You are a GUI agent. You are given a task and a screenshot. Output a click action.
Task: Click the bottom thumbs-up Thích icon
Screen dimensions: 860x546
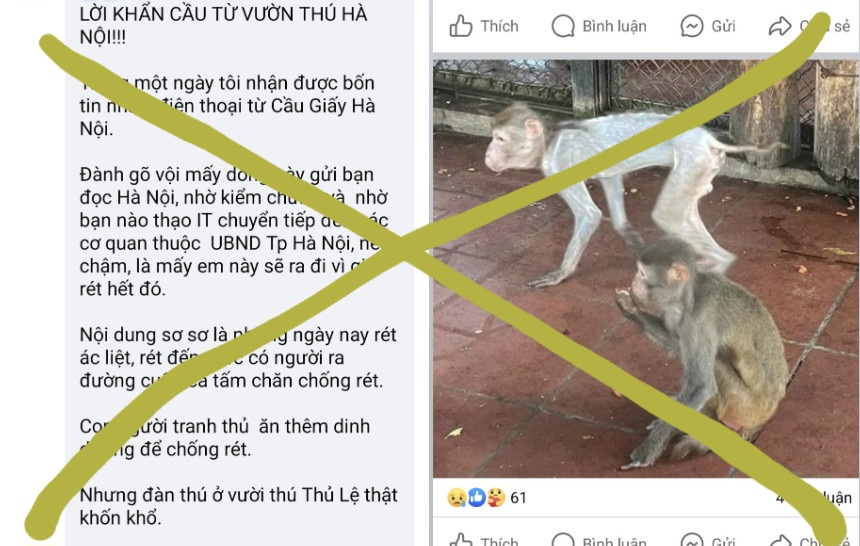tap(461, 540)
